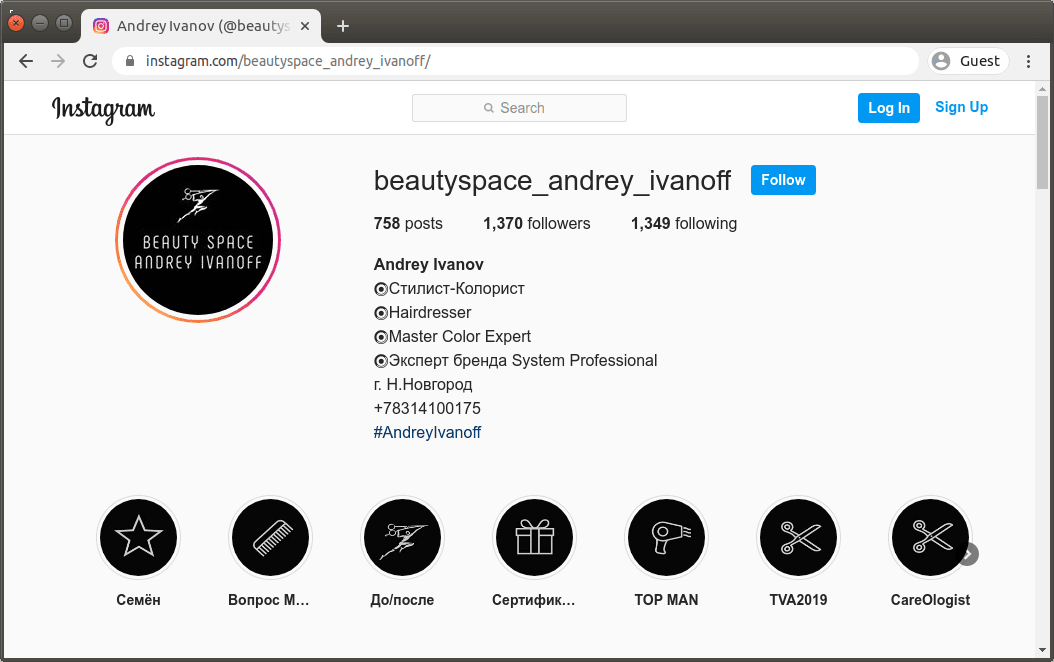Viewport: 1054px width, 662px height.
Task: View the Beauty Space profile picture
Action: [x=198, y=240]
